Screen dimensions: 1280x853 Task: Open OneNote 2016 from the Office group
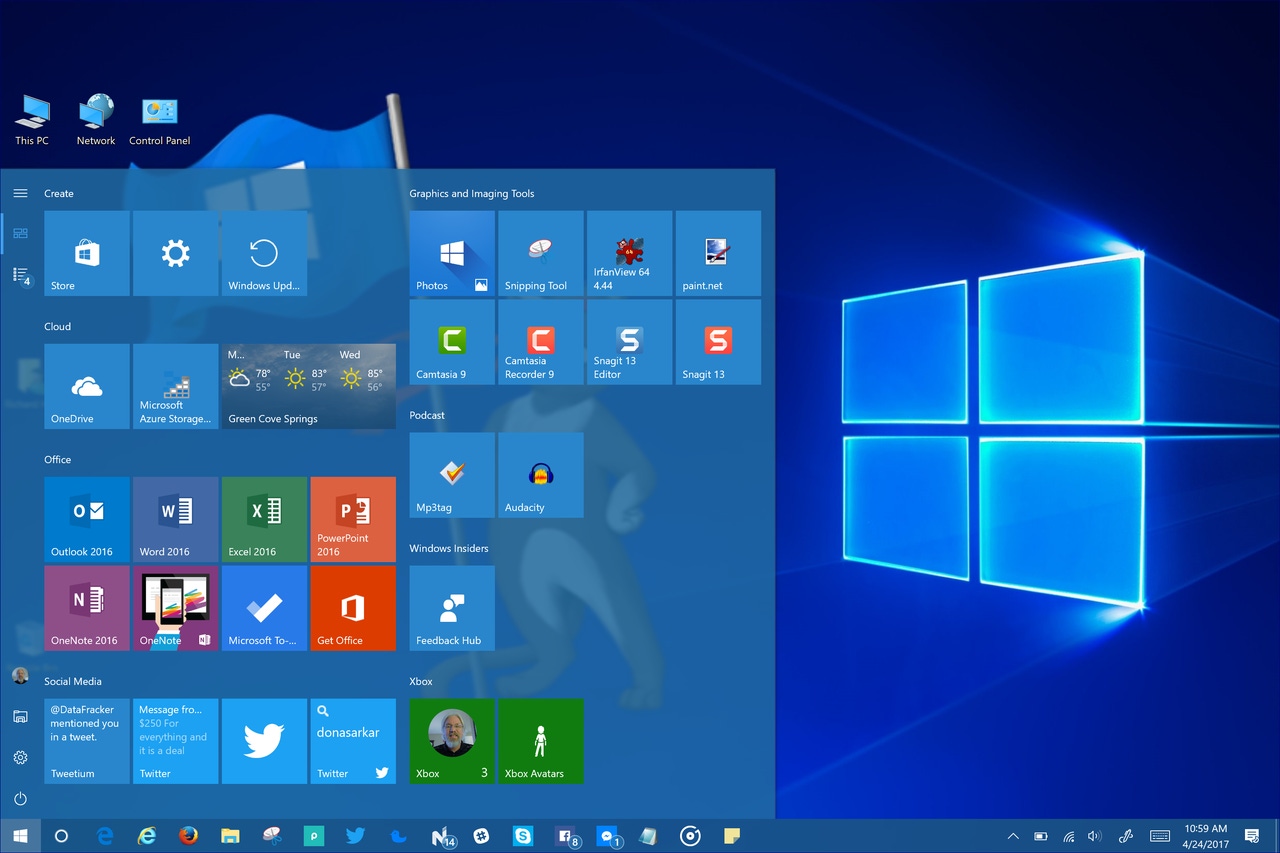pyautogui.click(x=87, y=606)
